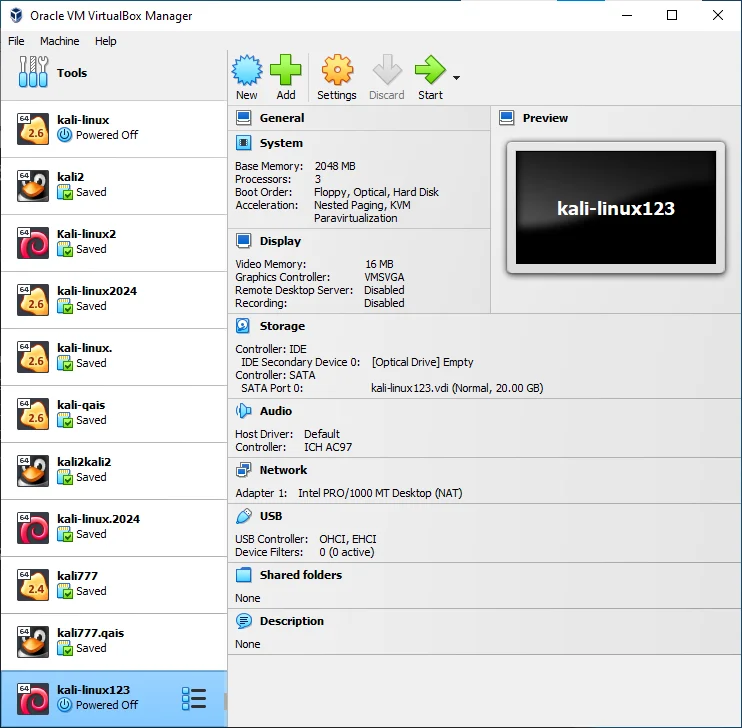742x728 pixels.
Task: Click the kali-linux123 preview thumbnail
Action: pyautogui.click(x=616, y=207)
